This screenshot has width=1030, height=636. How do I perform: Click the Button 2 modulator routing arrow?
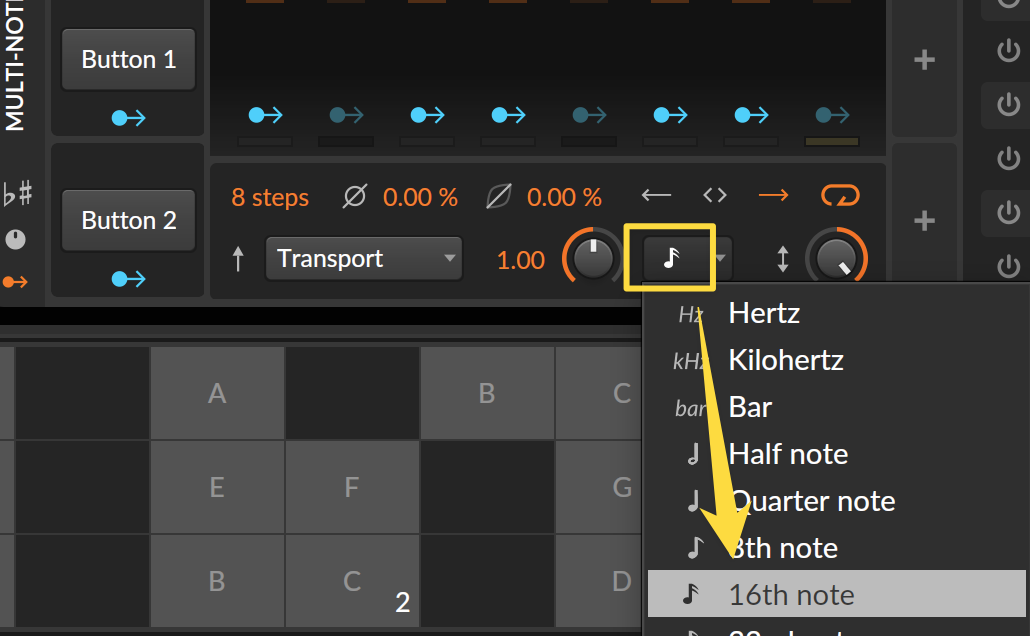point(129,279)
